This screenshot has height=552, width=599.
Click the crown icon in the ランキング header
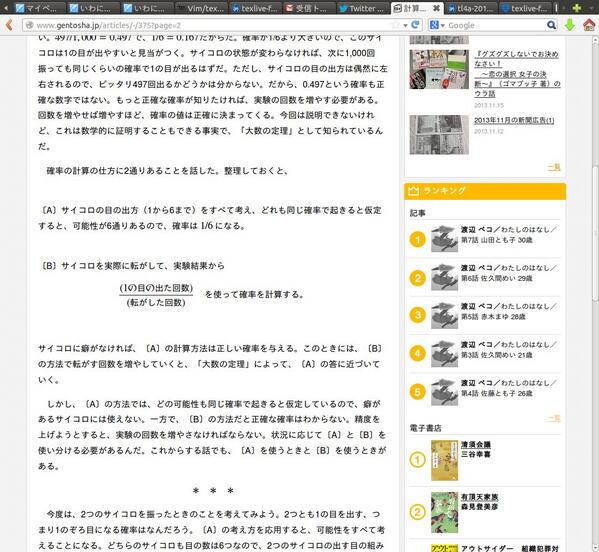pos(414,191)
